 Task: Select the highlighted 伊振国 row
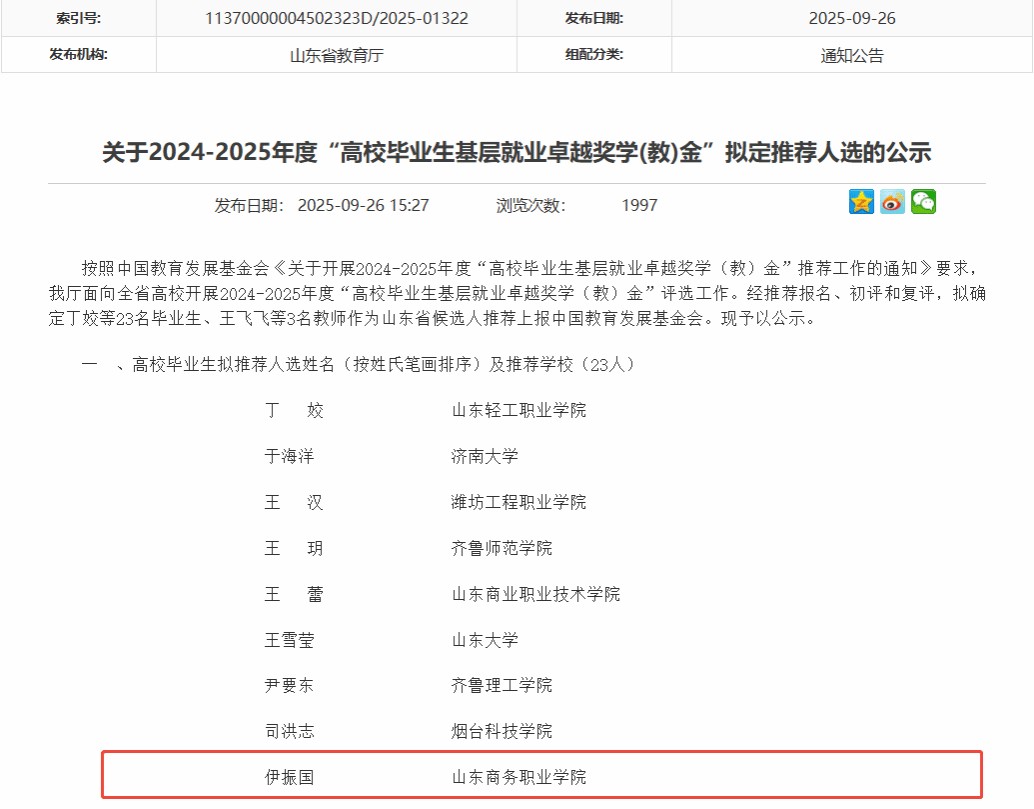[542, 776]
